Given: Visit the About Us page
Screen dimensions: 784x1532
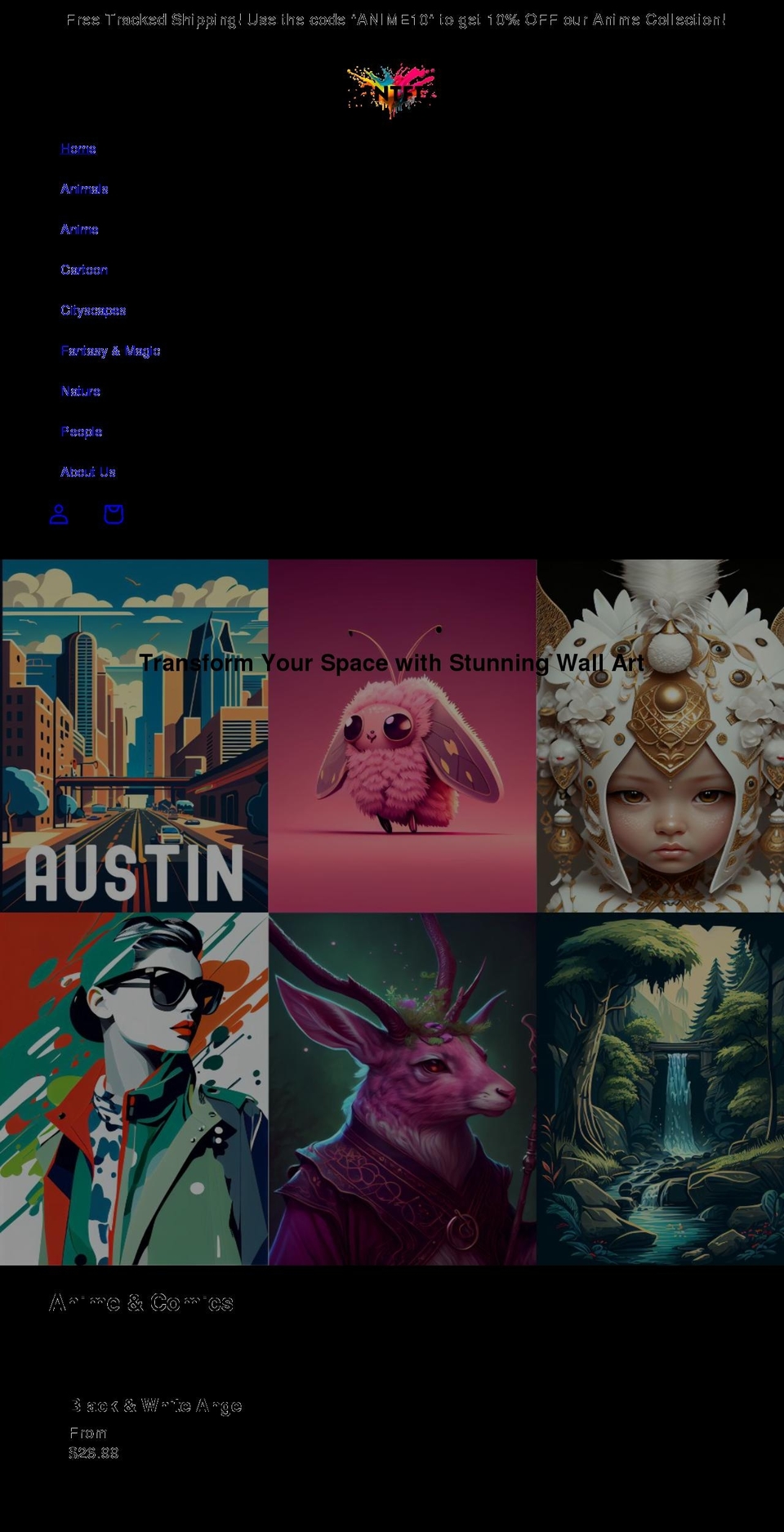Looking at the screenshot, I should tap(88, 472).
